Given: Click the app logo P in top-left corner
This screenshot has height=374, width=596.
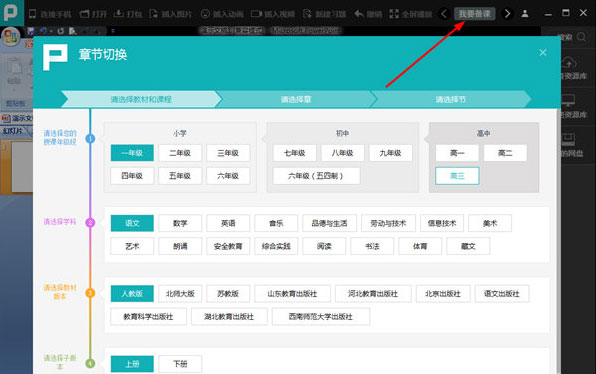Looking at the screenshot, I should pyautogui.click(x=11, y=12).
